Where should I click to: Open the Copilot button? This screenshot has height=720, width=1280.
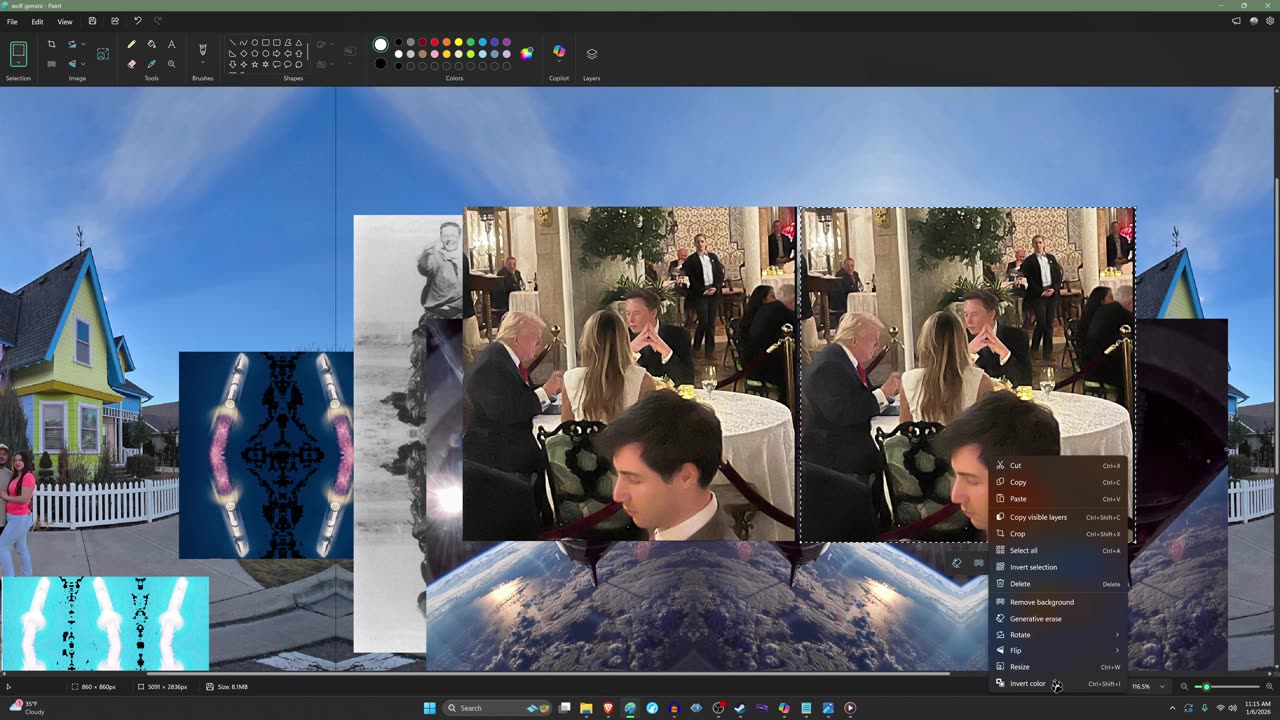click(559, 52)
